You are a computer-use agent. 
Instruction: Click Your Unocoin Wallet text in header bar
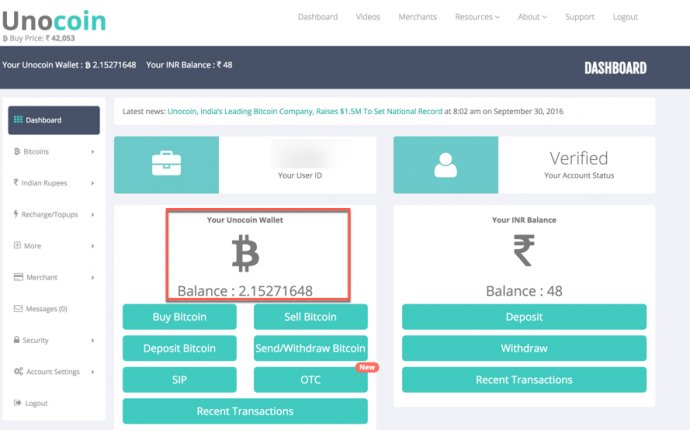tap(69, 65)
